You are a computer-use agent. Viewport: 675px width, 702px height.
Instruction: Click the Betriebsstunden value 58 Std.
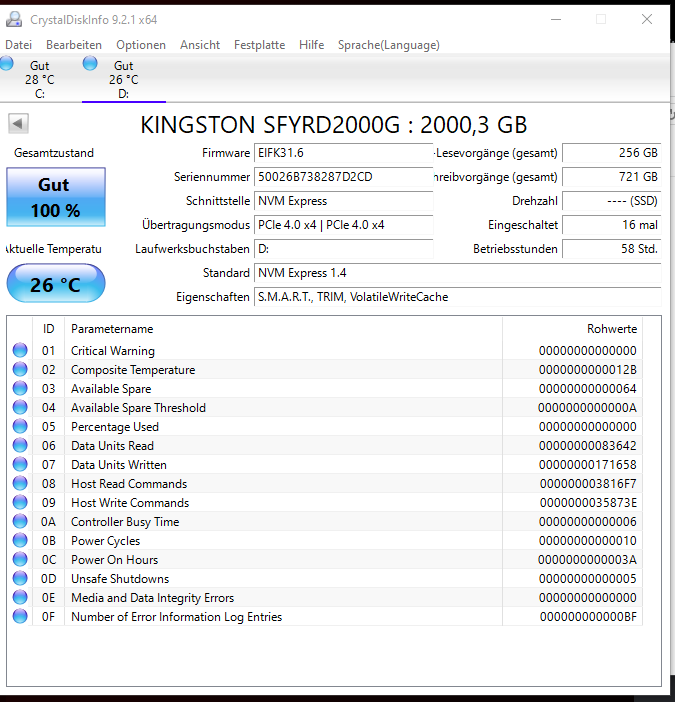(x=611, y=249)
